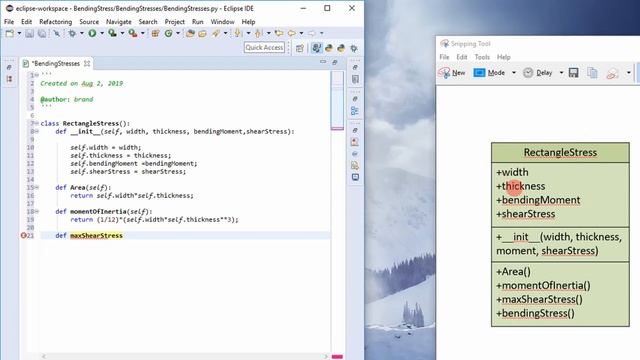Open dropdown next to Search icon
The width and height of the screenshot is (640, 360).
pos(225,33)
